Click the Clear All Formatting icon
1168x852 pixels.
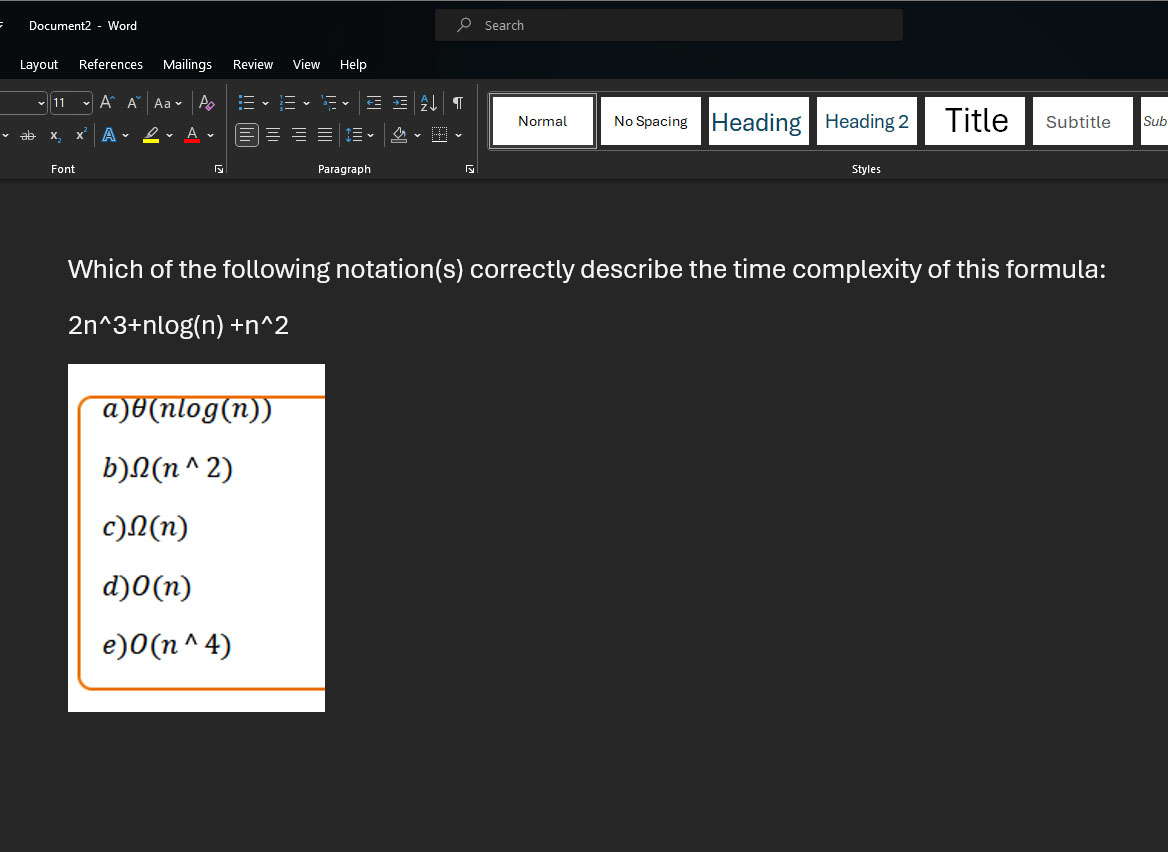coord(204,101)
